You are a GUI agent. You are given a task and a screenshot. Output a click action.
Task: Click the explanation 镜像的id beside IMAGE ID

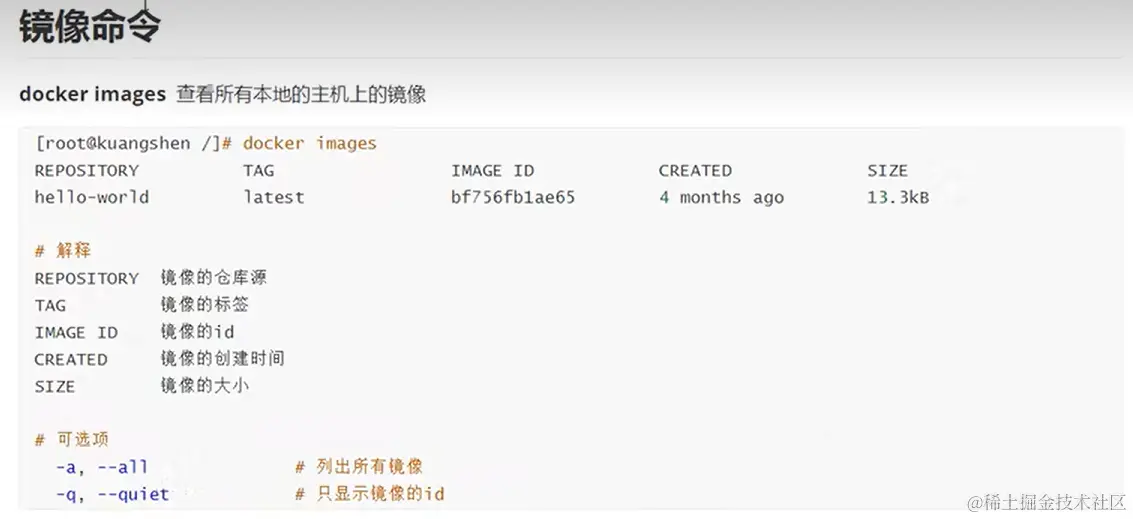197,332
